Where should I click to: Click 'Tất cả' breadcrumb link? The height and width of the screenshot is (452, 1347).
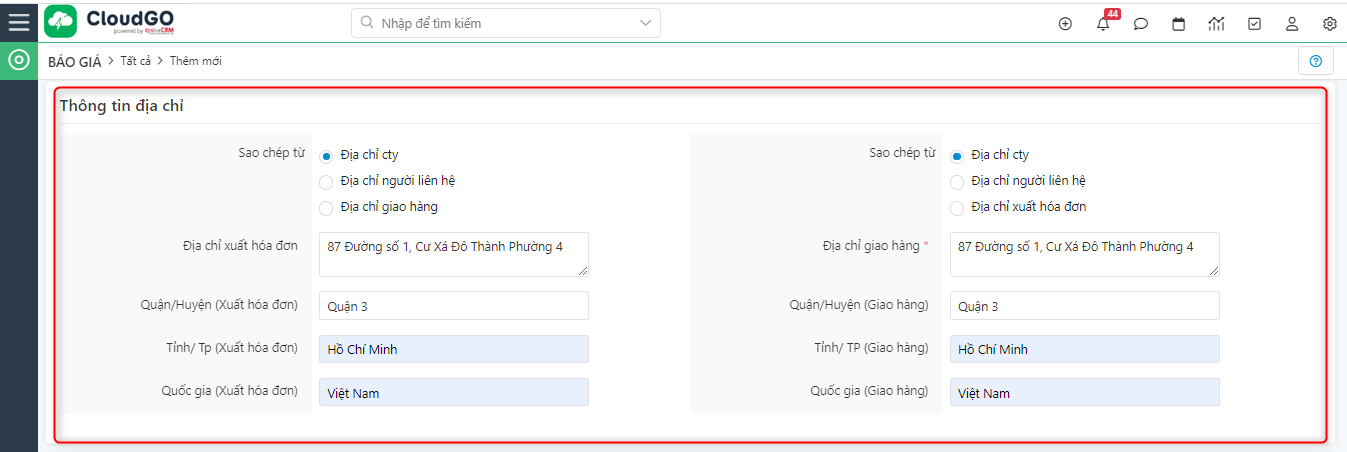pyautogui.click(x=136, y=62)
